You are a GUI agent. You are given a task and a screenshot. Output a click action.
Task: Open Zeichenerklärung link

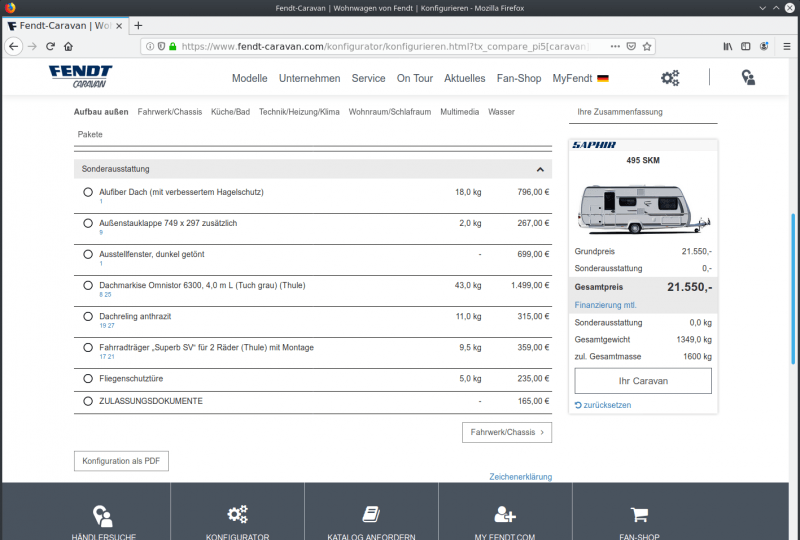point(520,477)
